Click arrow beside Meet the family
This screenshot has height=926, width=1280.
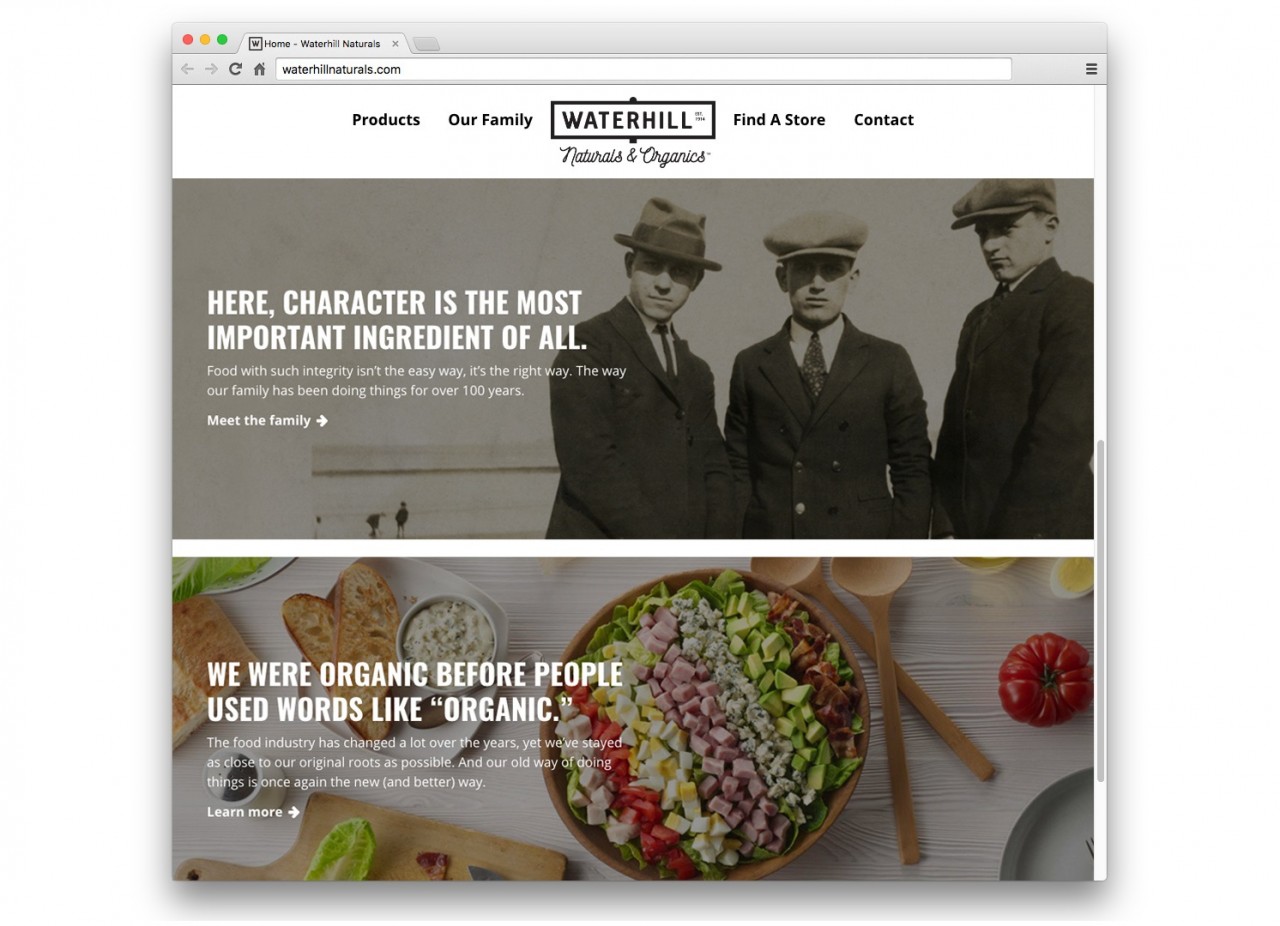322,421
